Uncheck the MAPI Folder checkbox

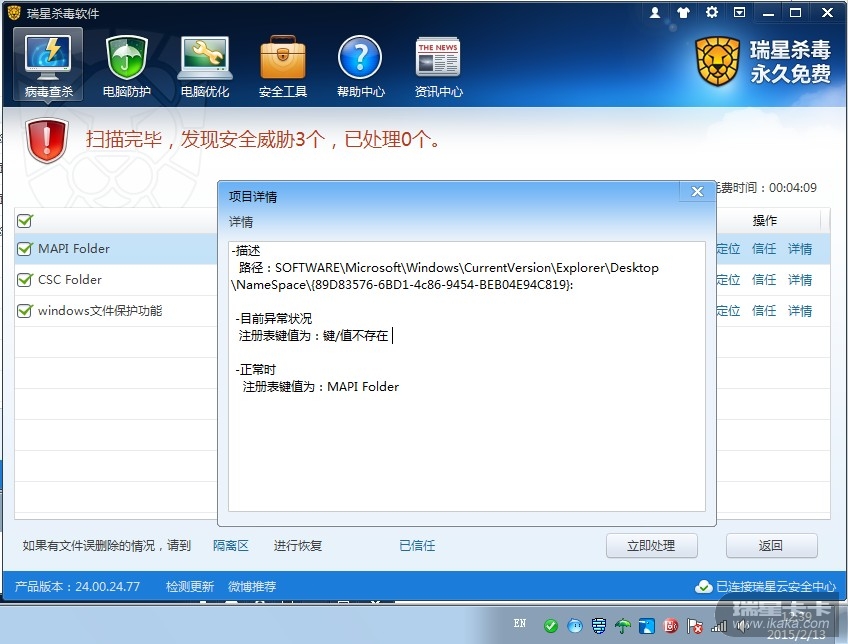25,249
